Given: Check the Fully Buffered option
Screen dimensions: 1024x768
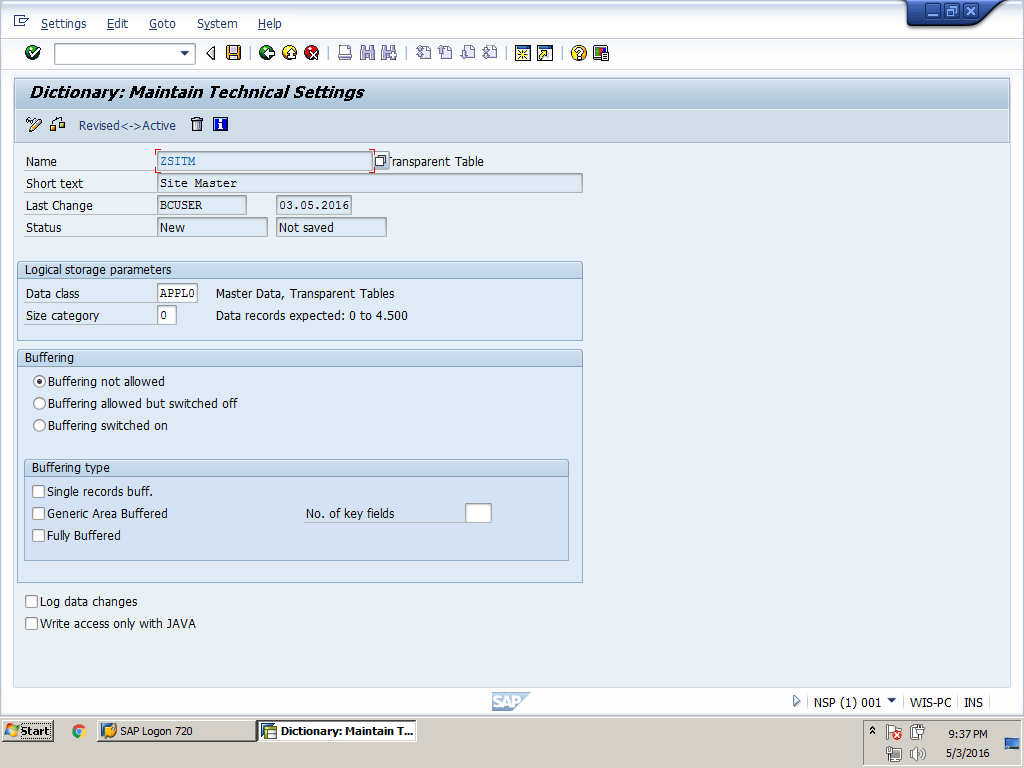Looking at the screenshot, I should click(x=39, y=536).
